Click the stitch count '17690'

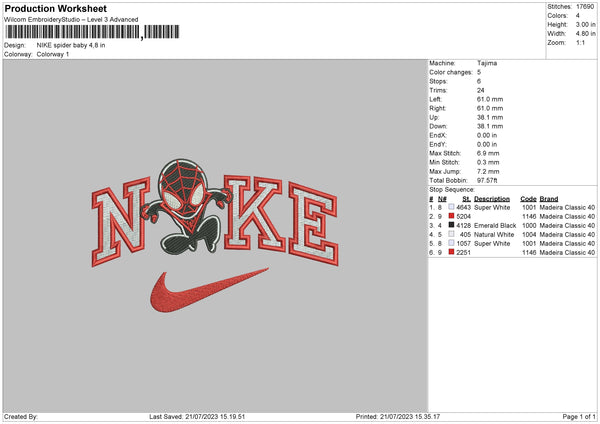[585, 7]
